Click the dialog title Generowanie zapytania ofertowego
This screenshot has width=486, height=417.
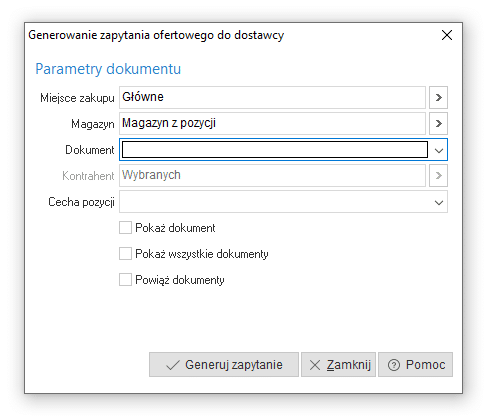click(x=156, y=35)
